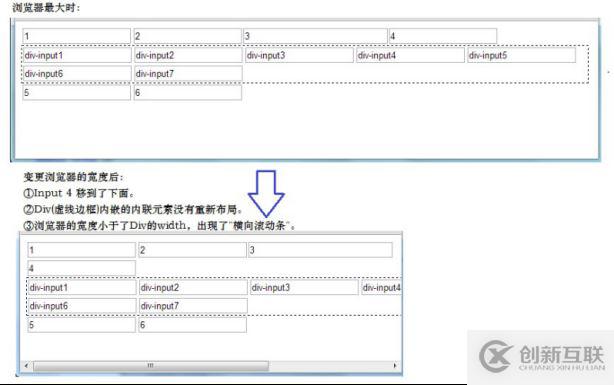Click the note starting '②Div(虚线边框)'
The image size is (614, 385).
(133, 210)
